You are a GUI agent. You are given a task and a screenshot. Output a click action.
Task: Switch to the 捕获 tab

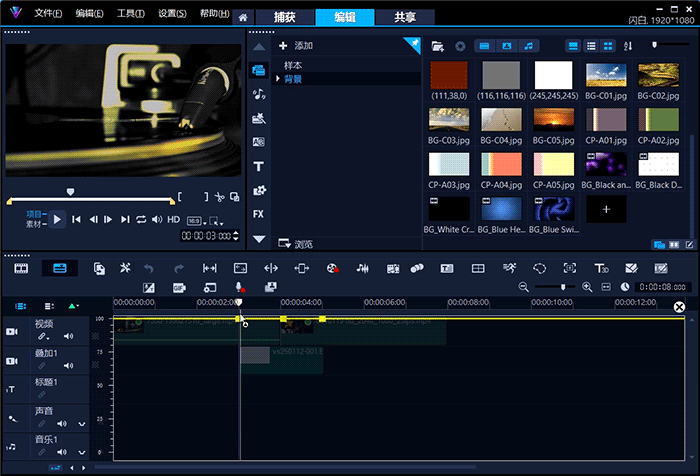click(285, 17)
